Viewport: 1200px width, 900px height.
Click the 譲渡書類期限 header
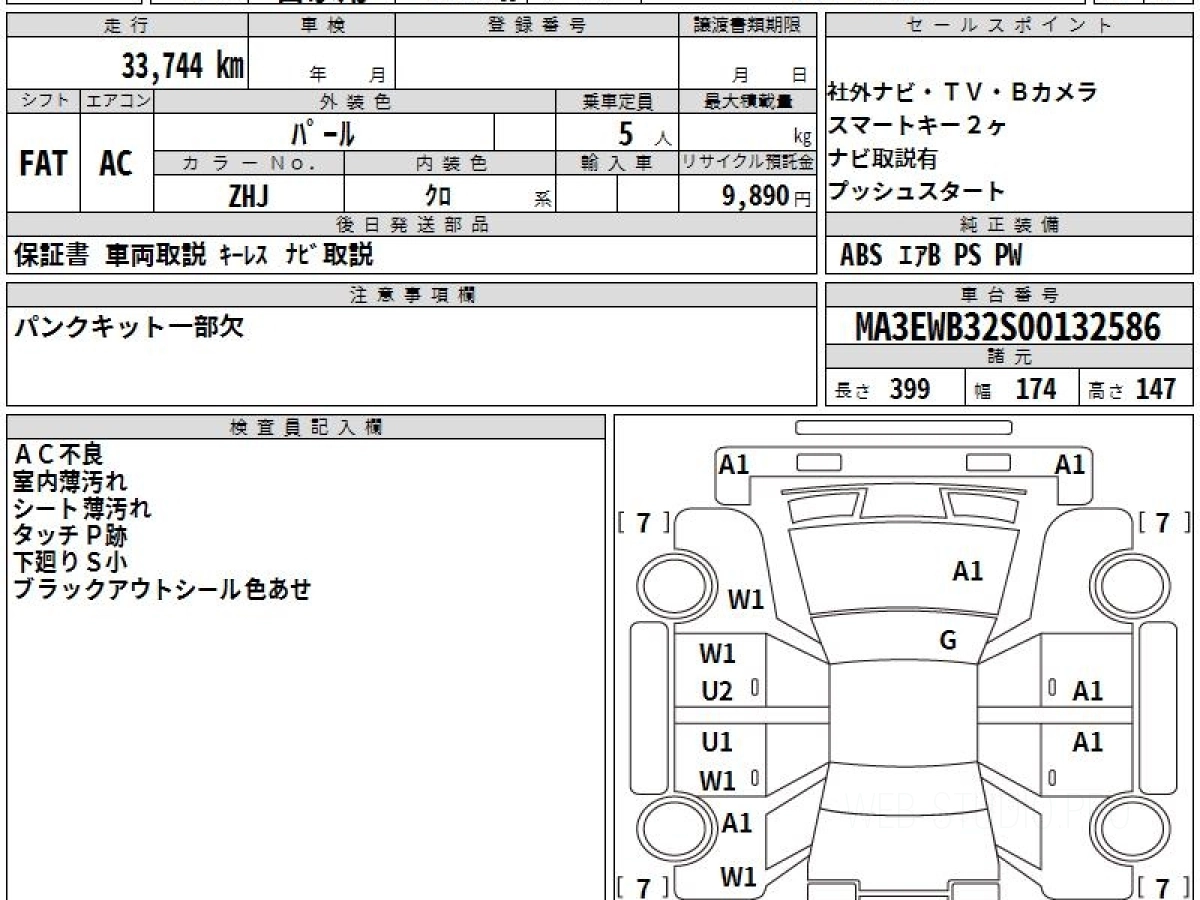[748, 26]
